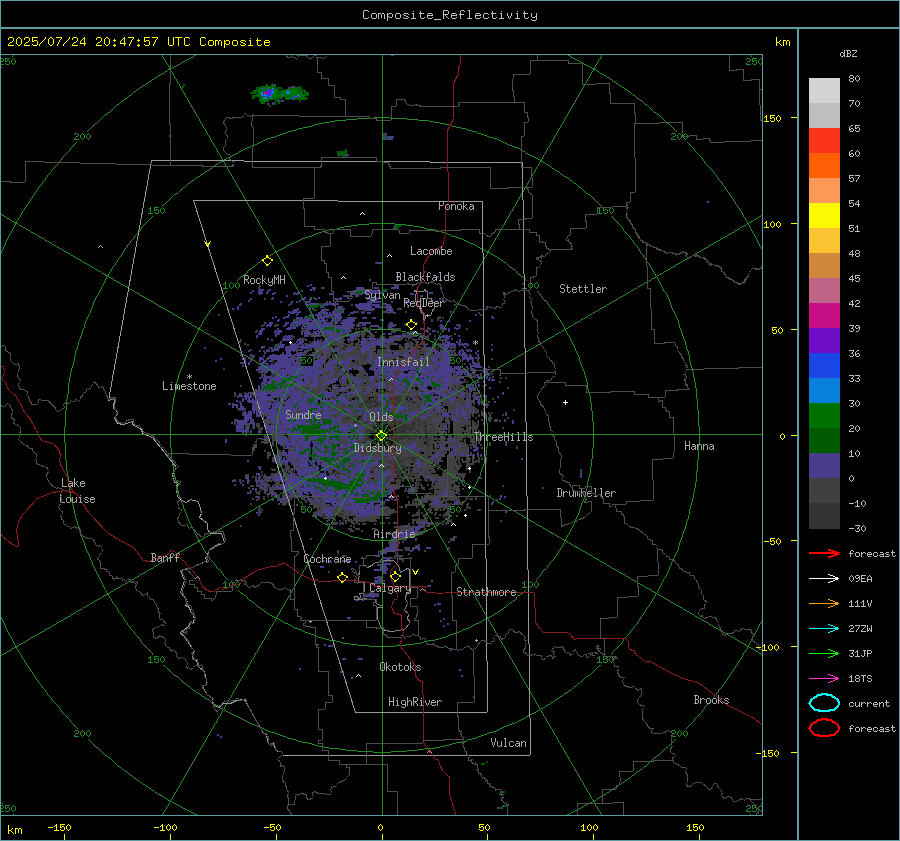Image resolution: width=900 pixels, height=841 pixels.
Task: Click the yellow diamond marker above Calgary label
Action: click(x=395, y=576)
